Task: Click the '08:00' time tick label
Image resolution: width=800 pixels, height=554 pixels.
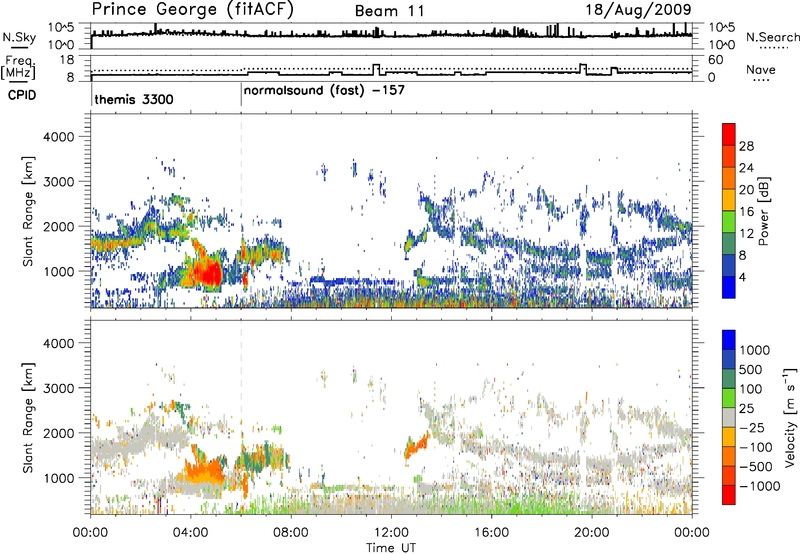Action: click(x=291, y=533)
